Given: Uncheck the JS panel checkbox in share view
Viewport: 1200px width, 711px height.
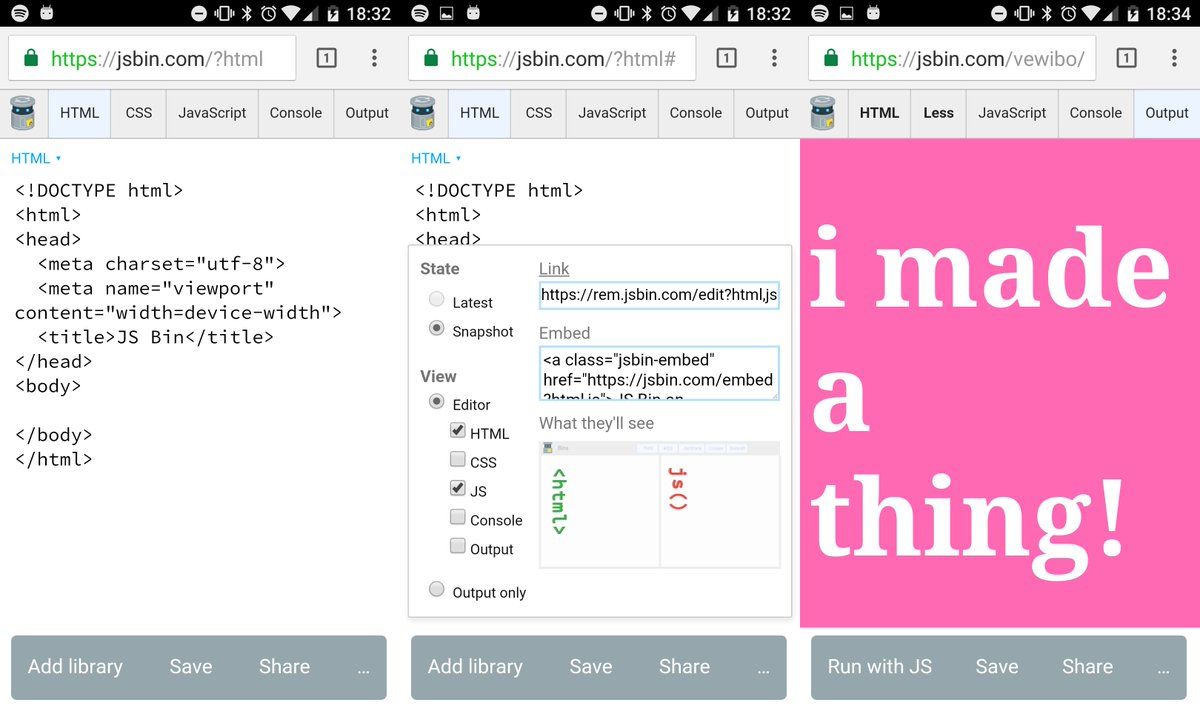Looking at the screenshot, I should [458, 488].
